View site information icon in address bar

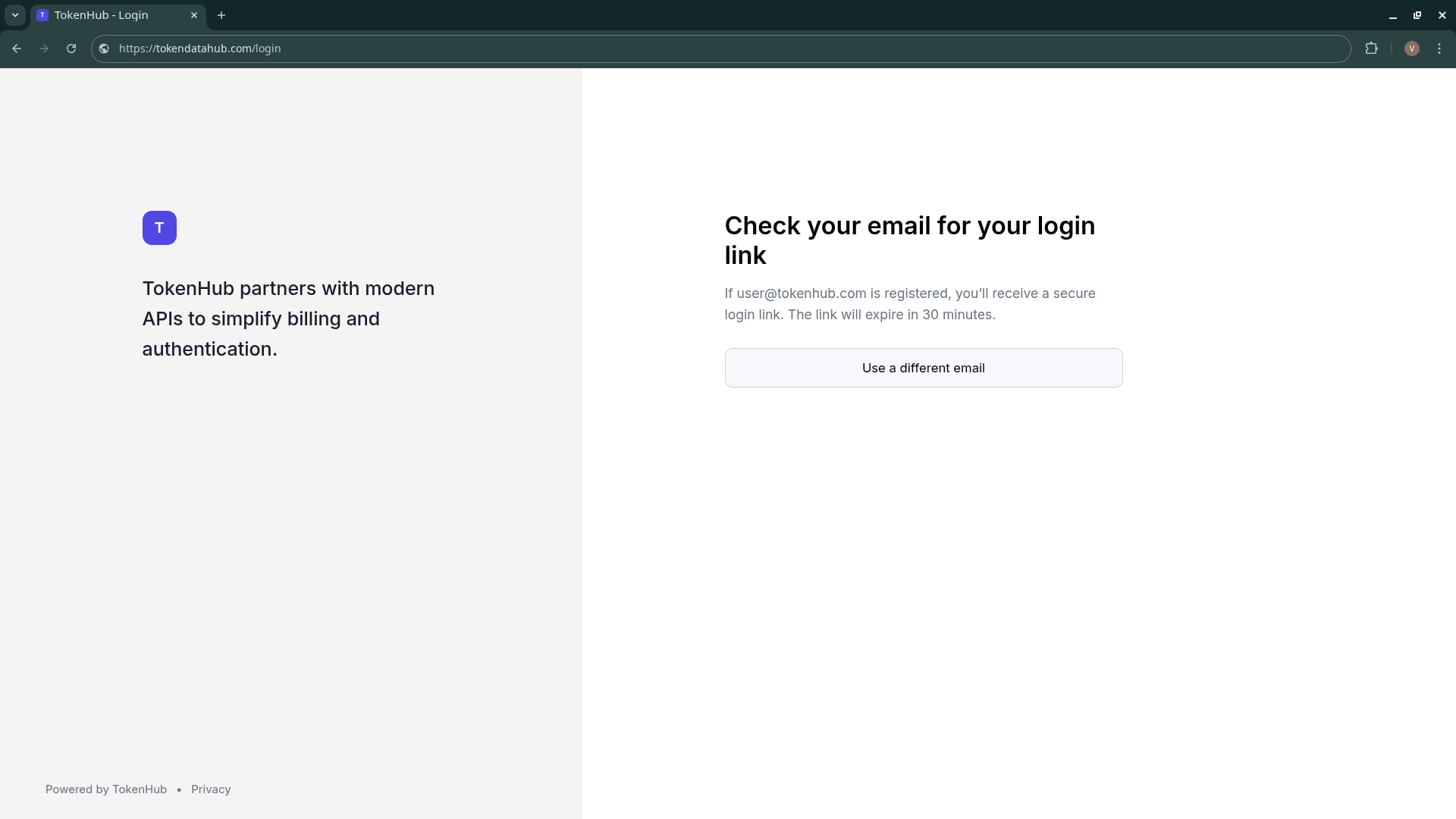[104, 49]
